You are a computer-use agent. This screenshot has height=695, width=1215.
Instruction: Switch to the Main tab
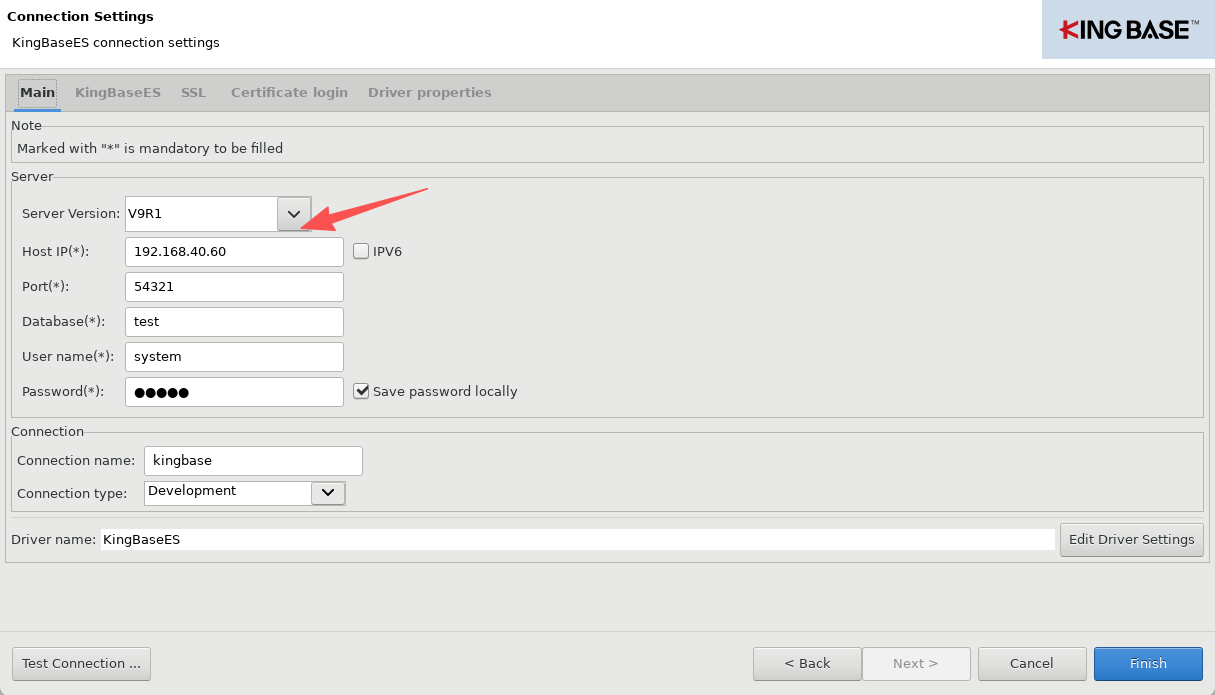coord(38,93)
